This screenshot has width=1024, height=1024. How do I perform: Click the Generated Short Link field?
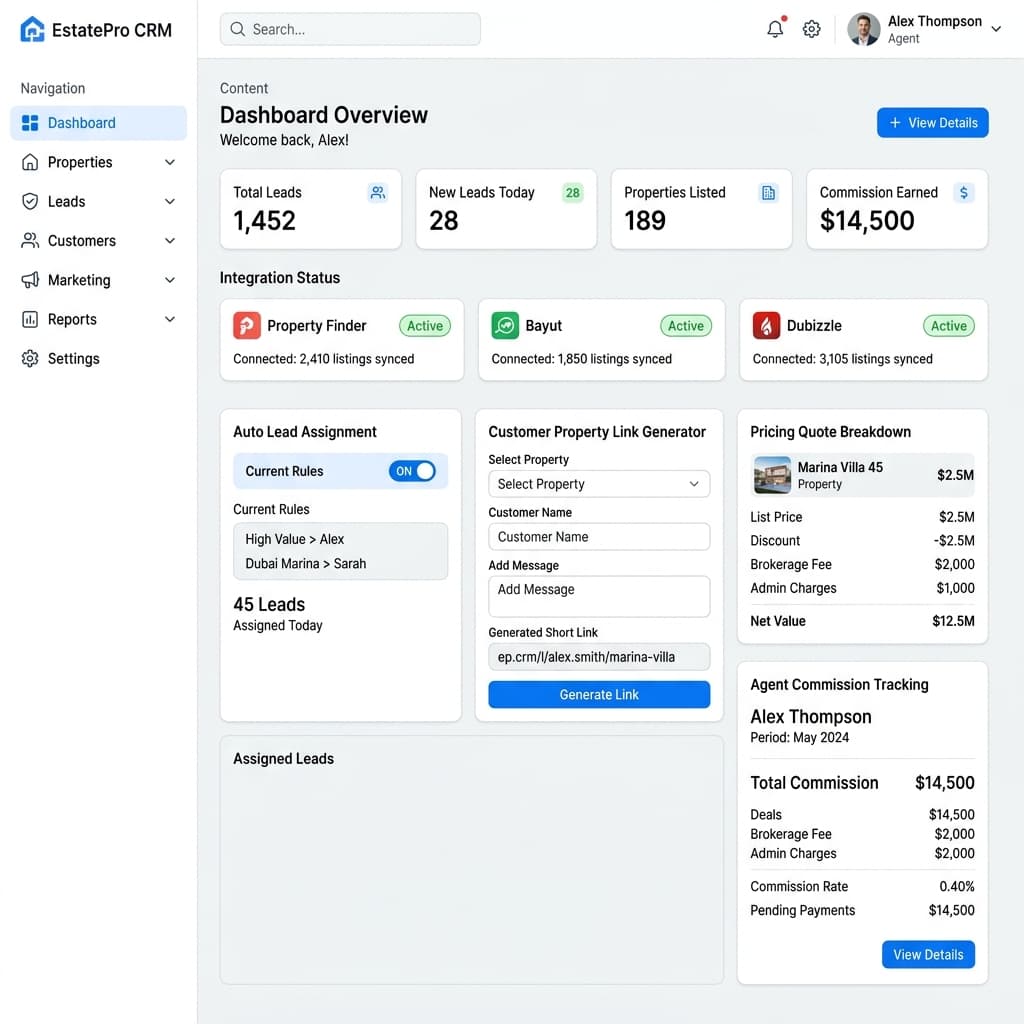[x=599, y=657]
